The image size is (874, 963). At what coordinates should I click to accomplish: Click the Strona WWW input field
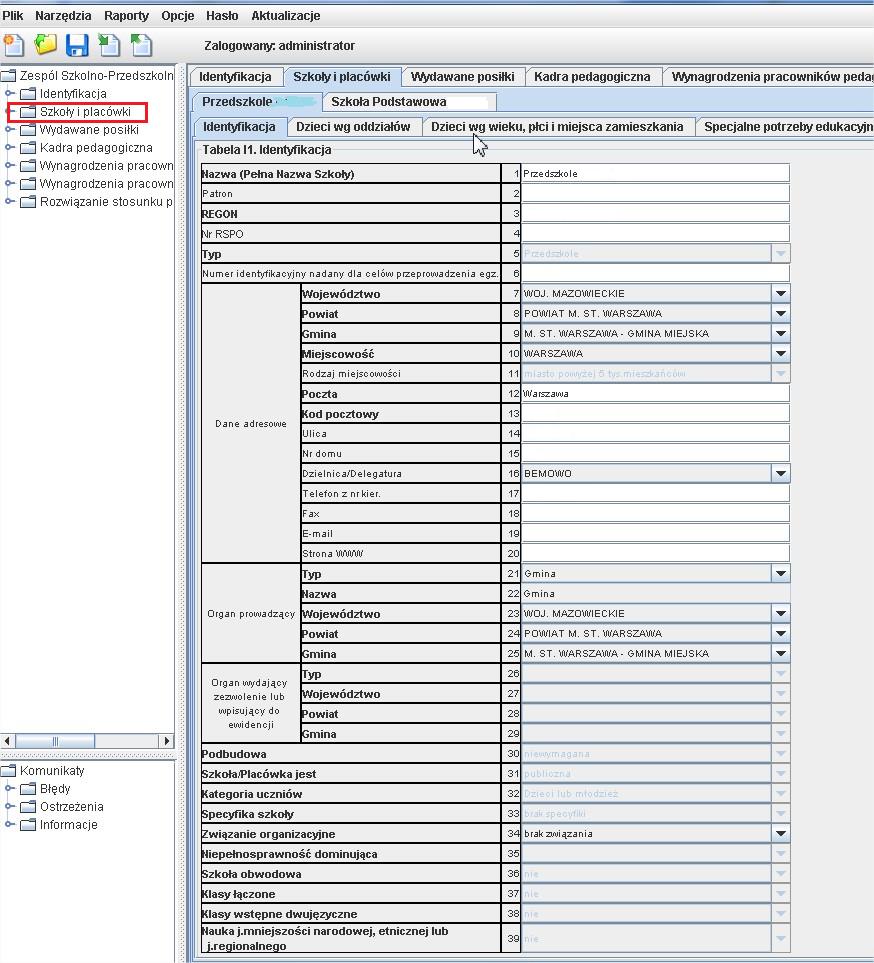[x=655, y=553]
